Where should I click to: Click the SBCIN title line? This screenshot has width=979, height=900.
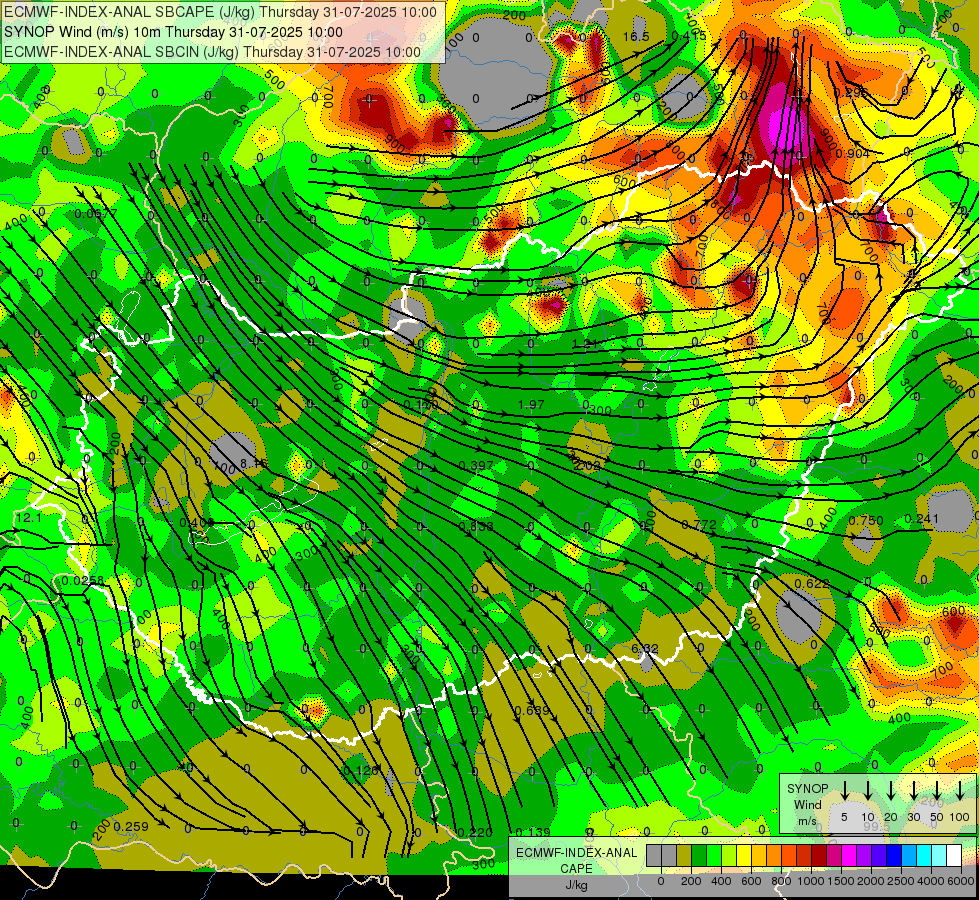pos(212,52)
